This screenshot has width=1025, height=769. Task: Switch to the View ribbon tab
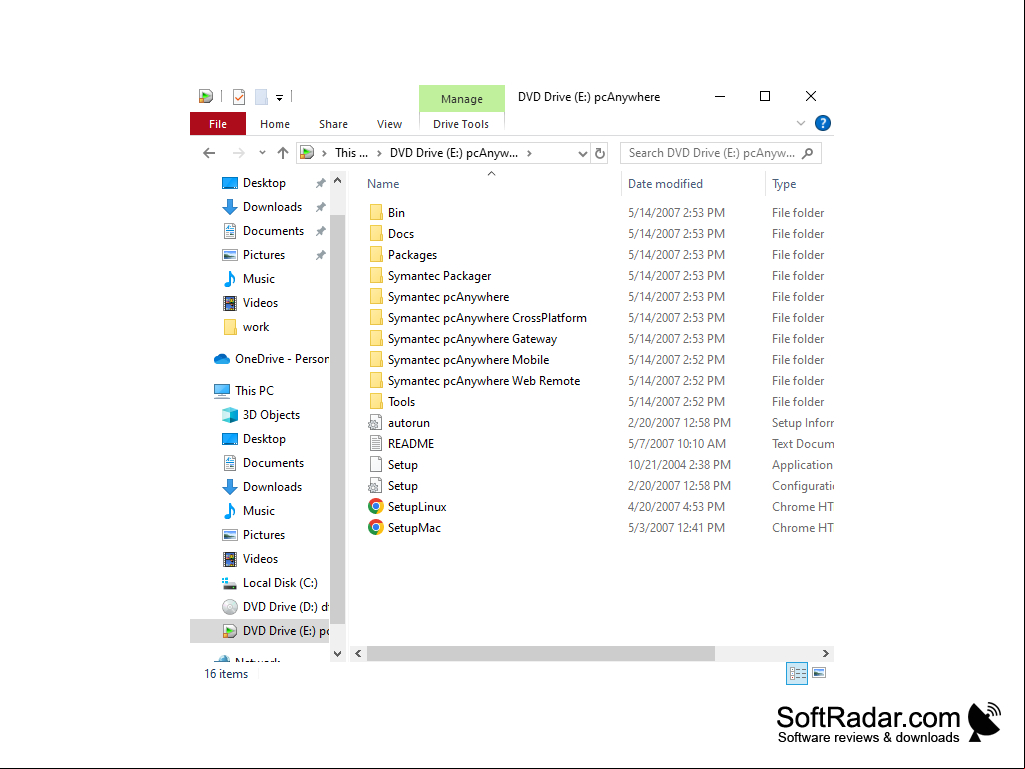coord(389,124)
